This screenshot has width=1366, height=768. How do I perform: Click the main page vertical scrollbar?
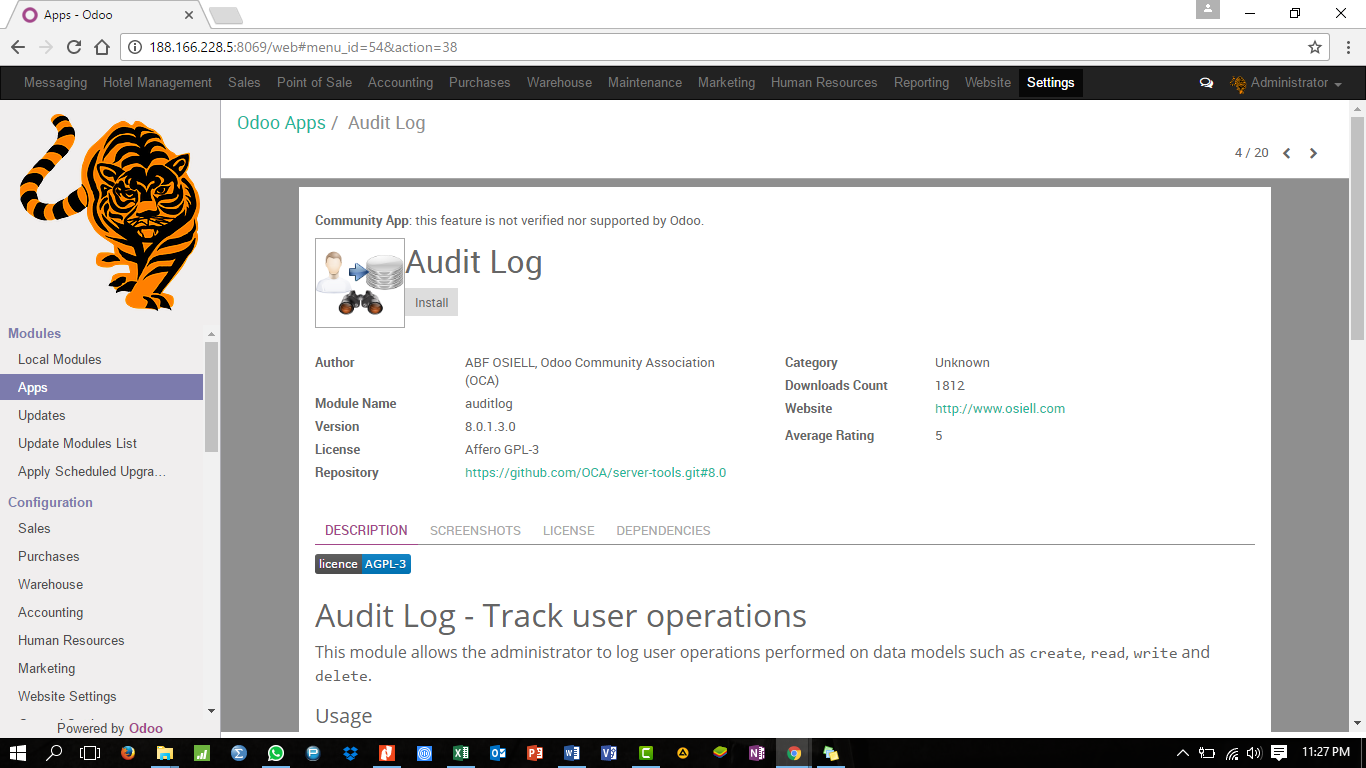tap(1358, 230)
